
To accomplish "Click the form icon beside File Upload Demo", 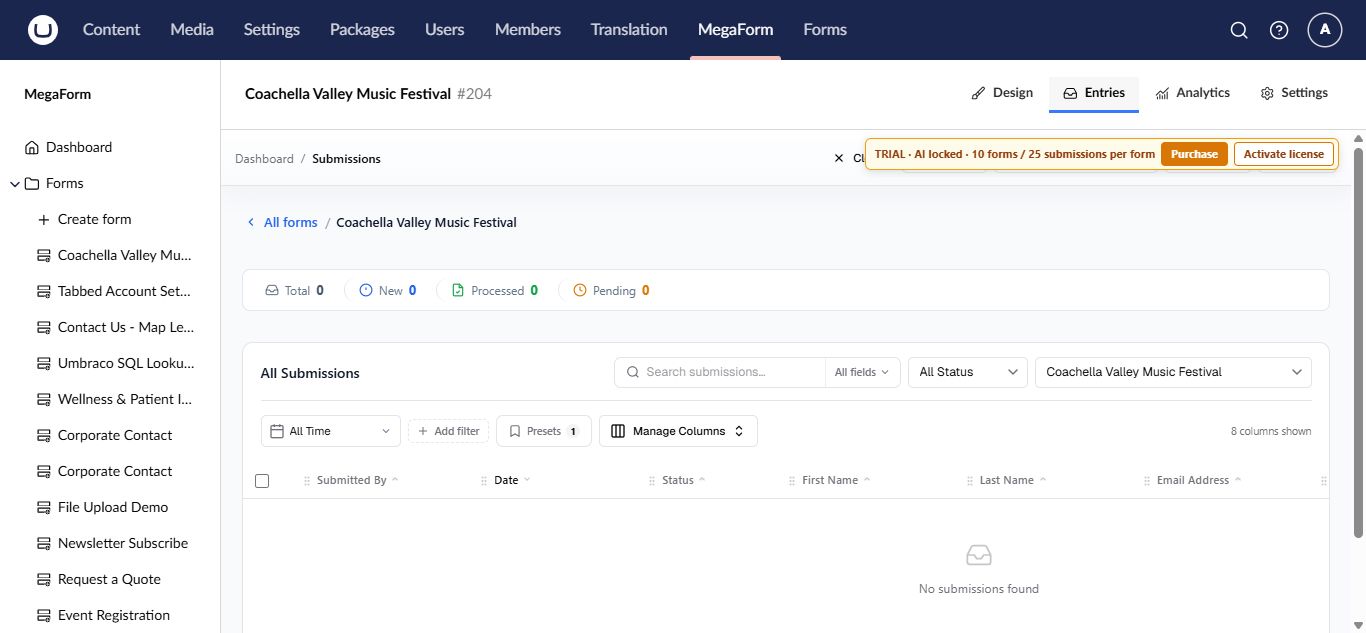I will coord(43,507).
